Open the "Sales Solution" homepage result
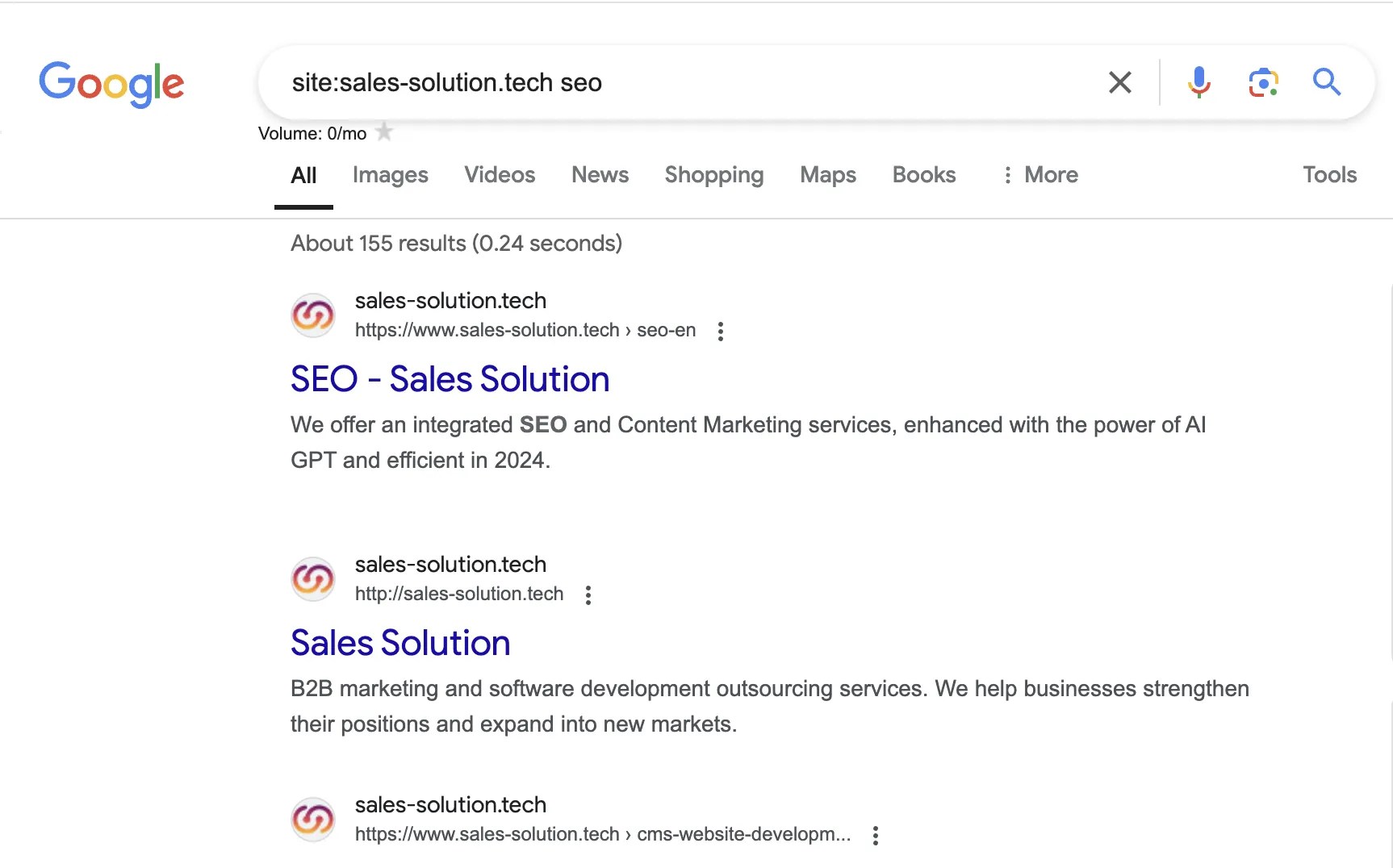This screenshot has height=868, width=1393. tap(400, 643)
